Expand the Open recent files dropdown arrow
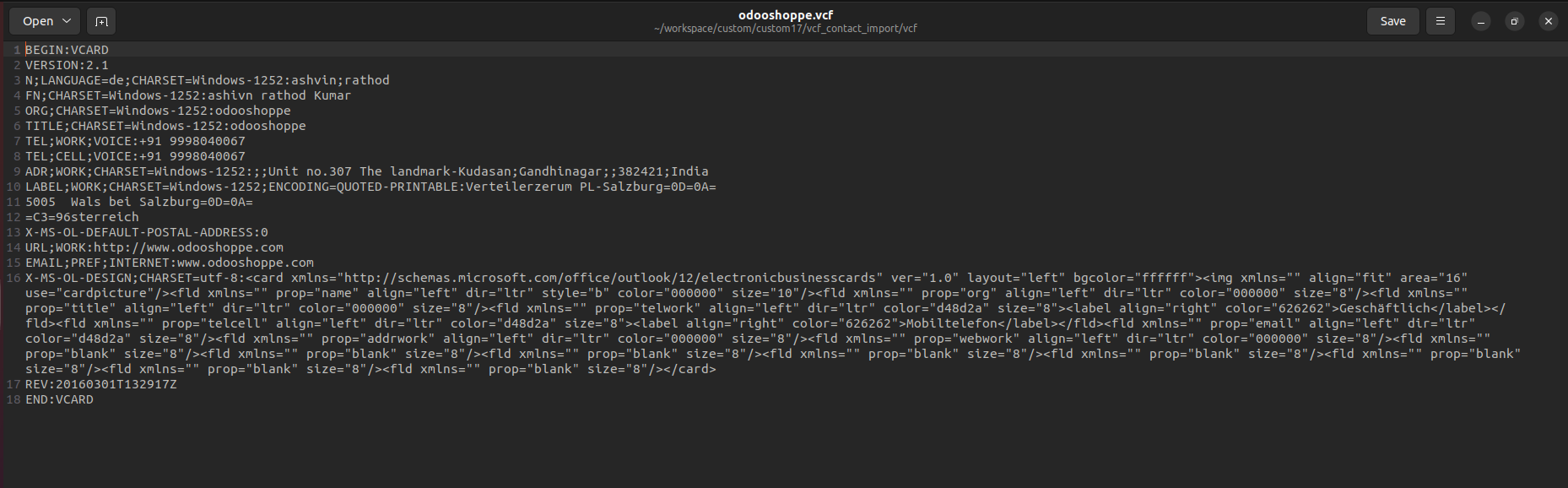The image size is (1568, 488). tap(68, 21)
